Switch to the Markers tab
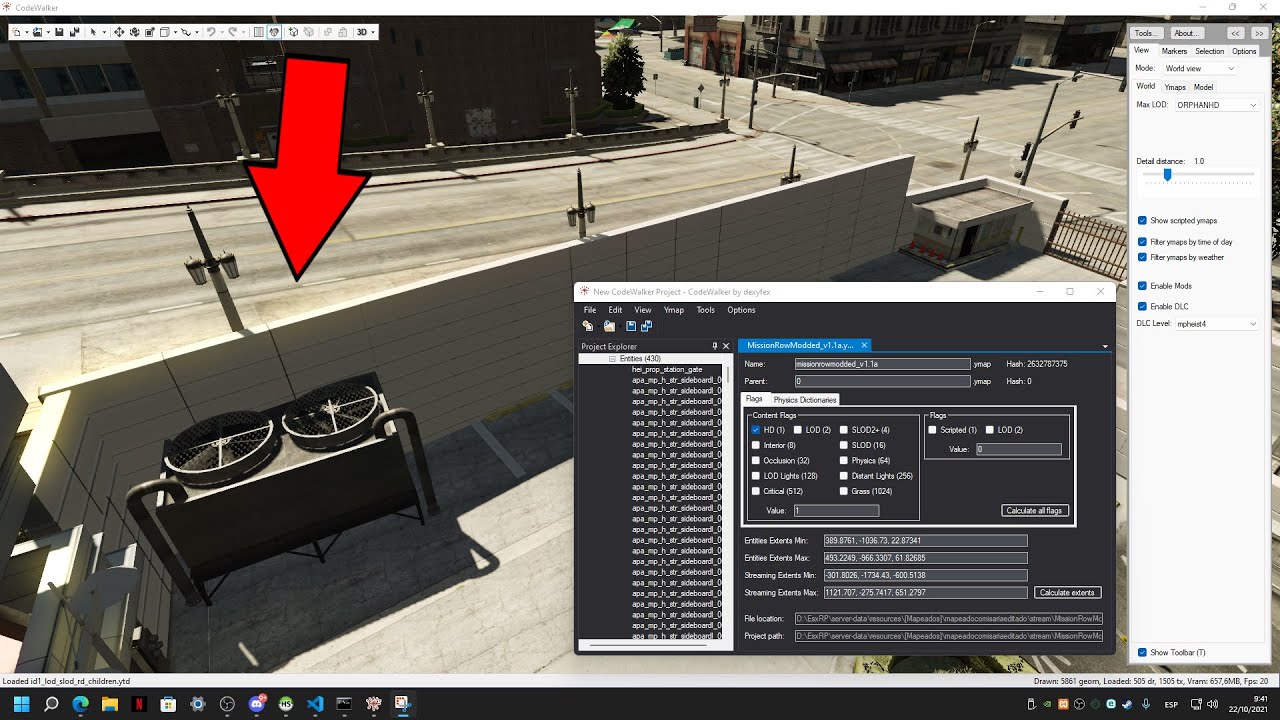This screenshot has height=720, width=1280. click(1174, 51)
